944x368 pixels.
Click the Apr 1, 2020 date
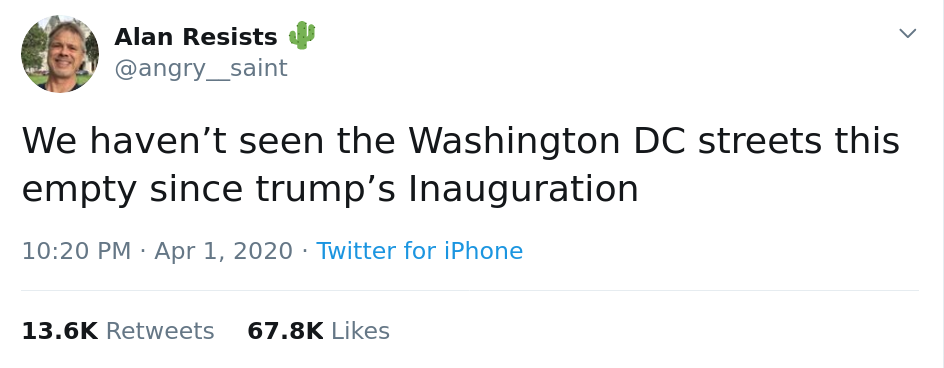coord(223,251)
